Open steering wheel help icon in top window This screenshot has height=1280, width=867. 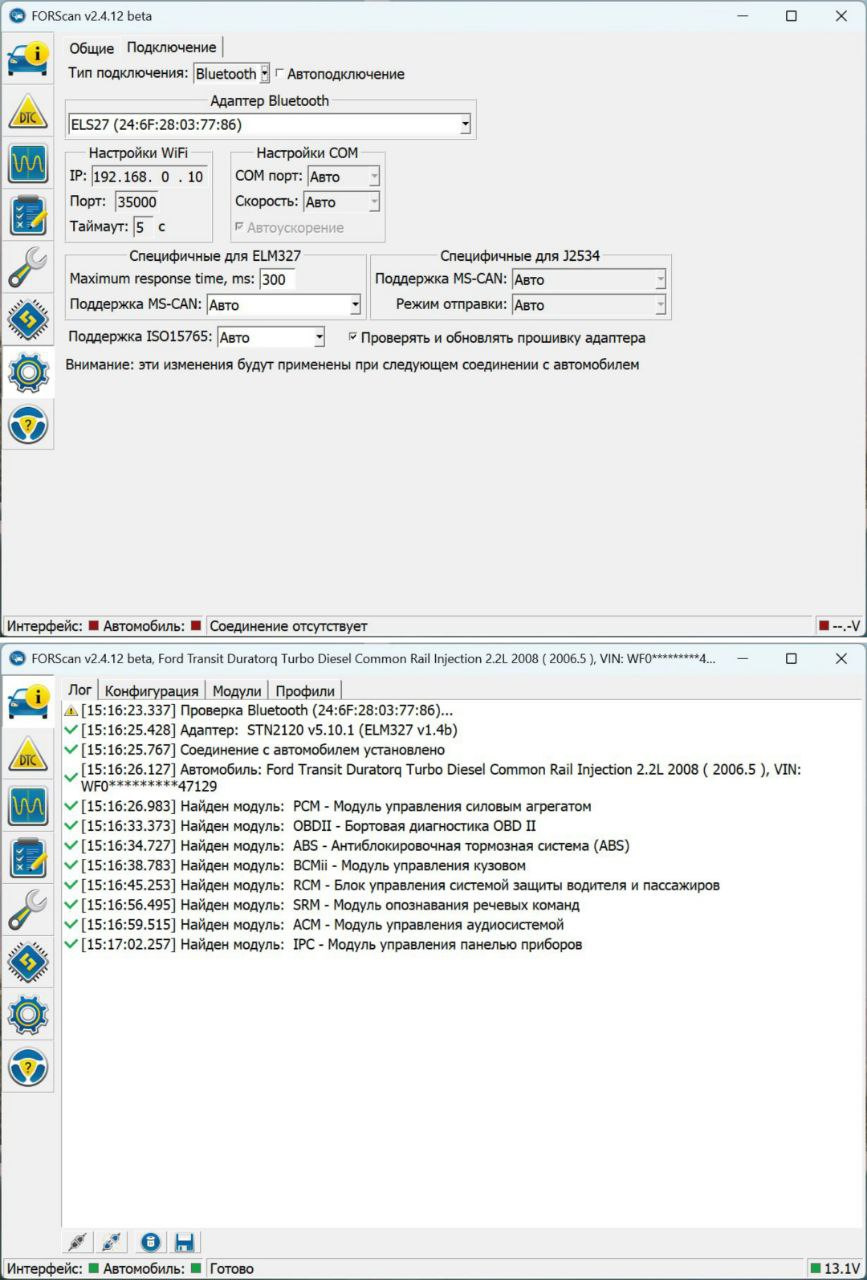click(x=28, y=424)
